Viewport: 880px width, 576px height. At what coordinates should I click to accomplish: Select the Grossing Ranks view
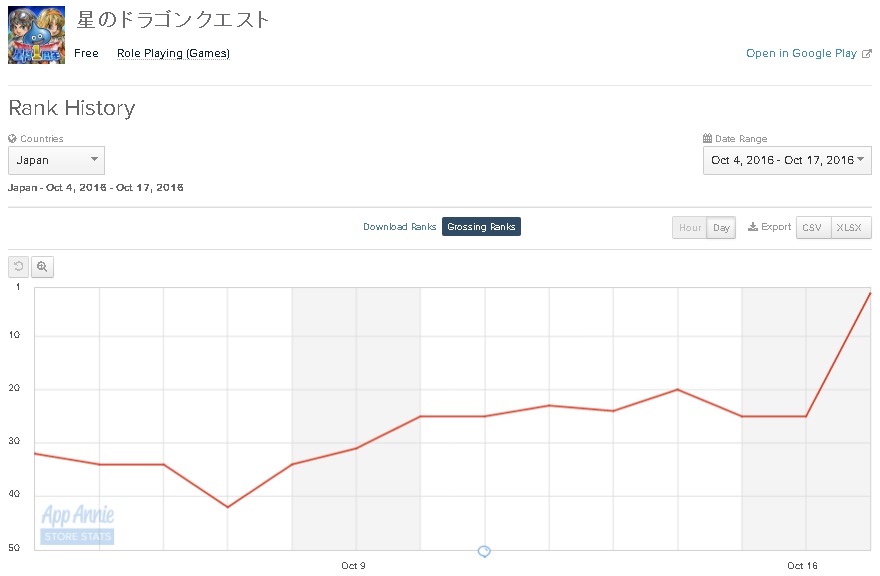[x=481, y=227]
